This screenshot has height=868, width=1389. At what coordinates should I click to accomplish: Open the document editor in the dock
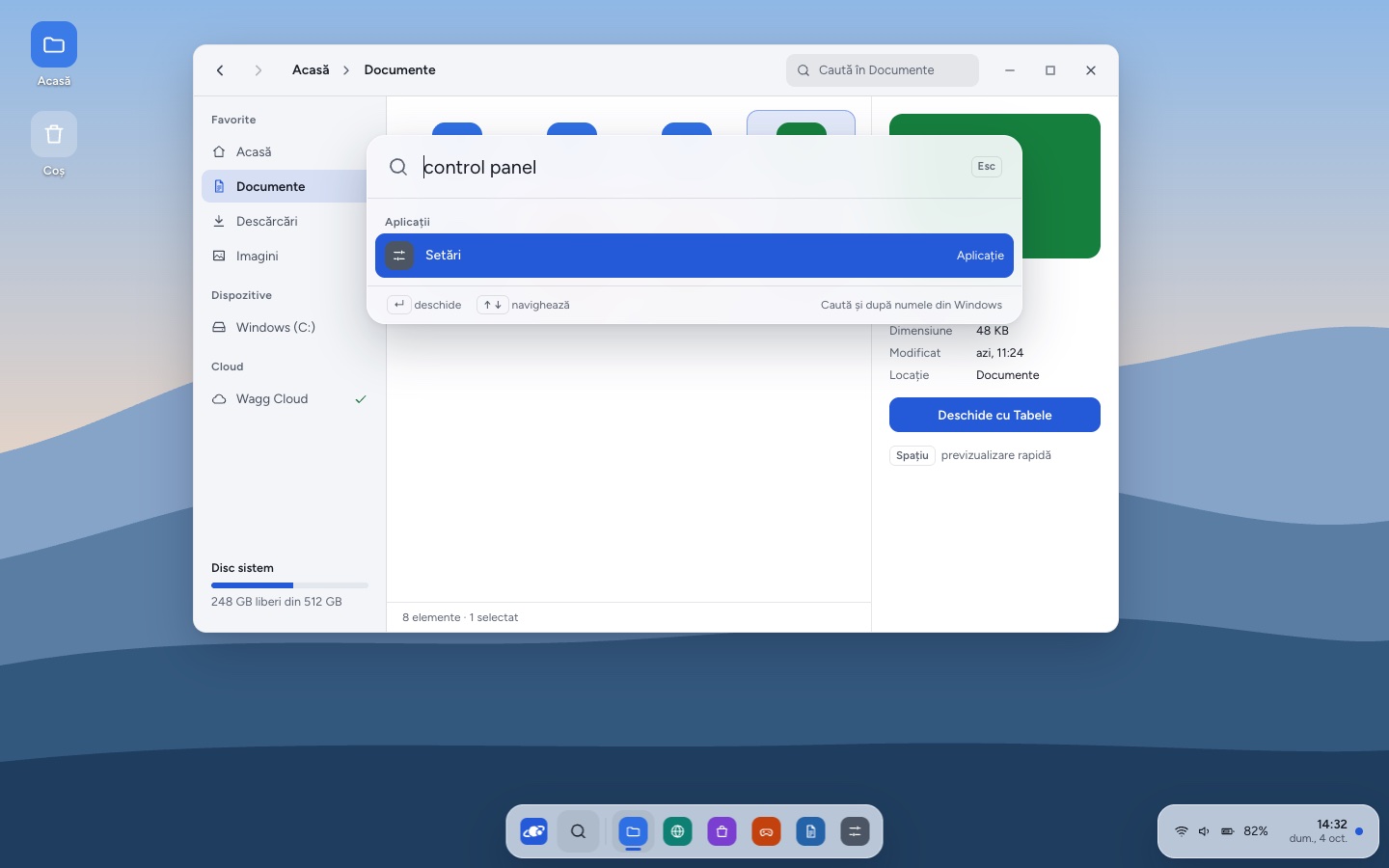[810, 831]
